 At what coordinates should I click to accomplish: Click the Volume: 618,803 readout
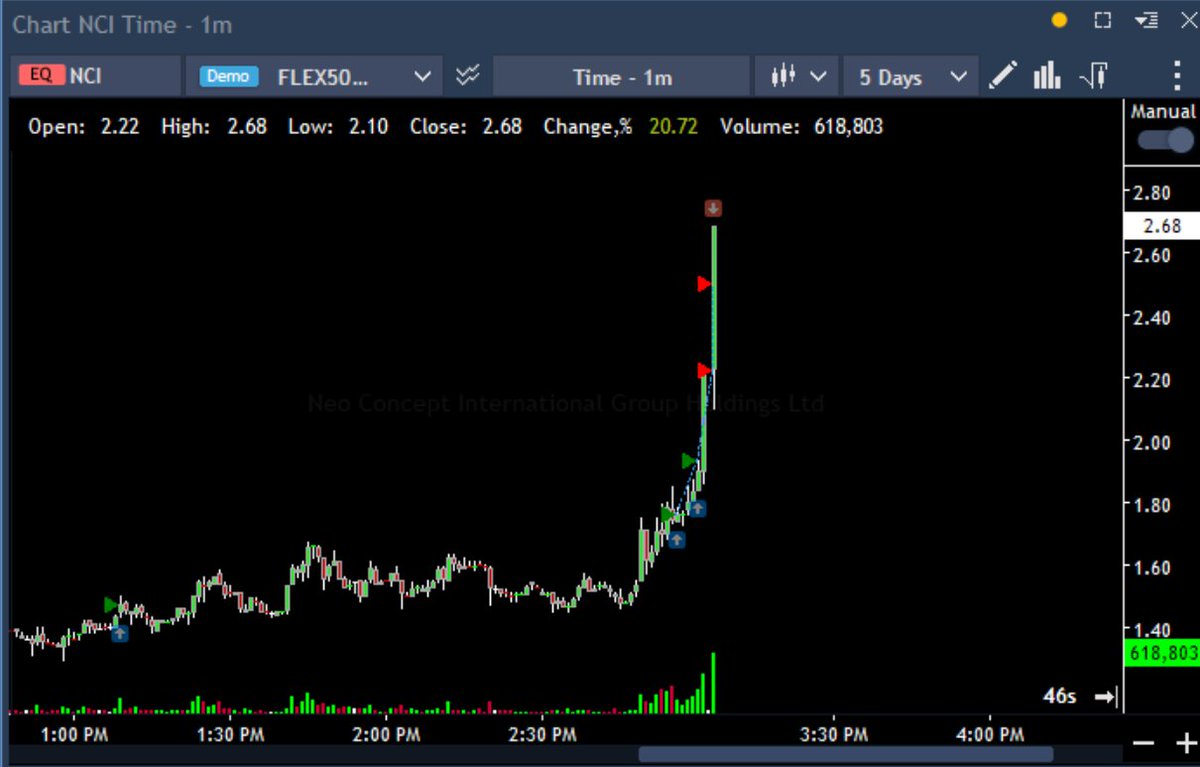tap(801, 127)
